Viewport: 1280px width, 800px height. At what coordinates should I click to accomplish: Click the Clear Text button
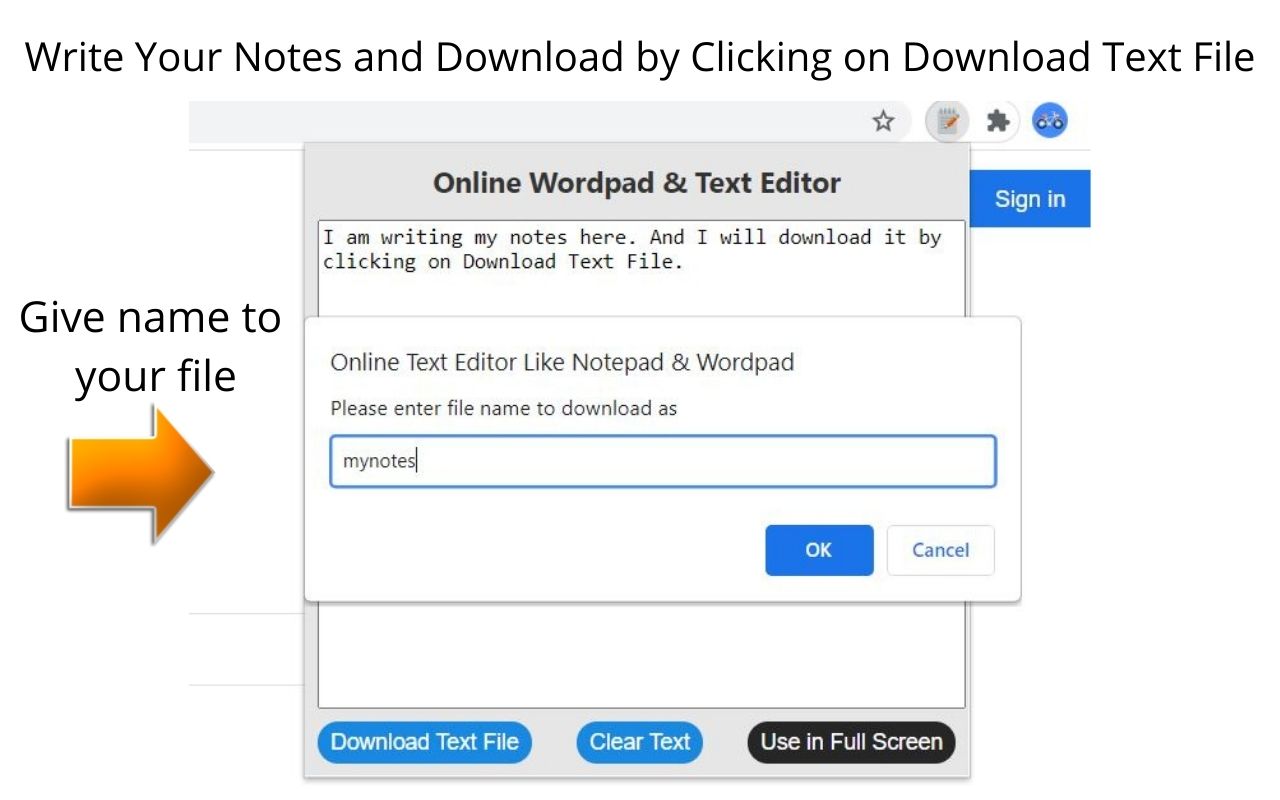pyautogui.click(x=640, y=742)
